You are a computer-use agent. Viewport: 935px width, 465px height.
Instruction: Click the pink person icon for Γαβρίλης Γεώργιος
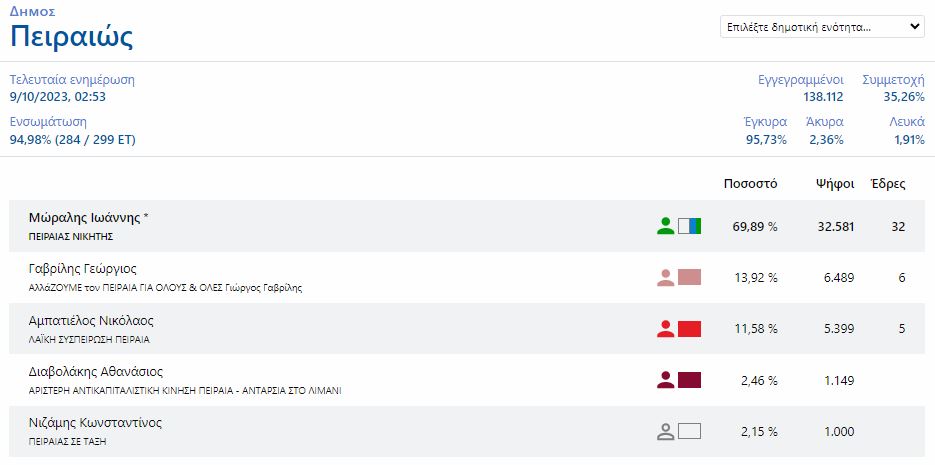(x=666, y=277)
